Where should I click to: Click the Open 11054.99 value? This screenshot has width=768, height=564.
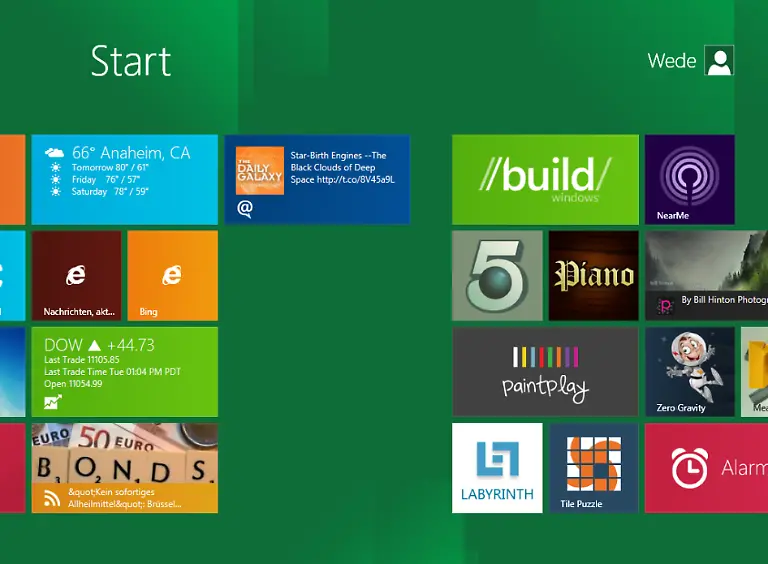click(73, 384)
